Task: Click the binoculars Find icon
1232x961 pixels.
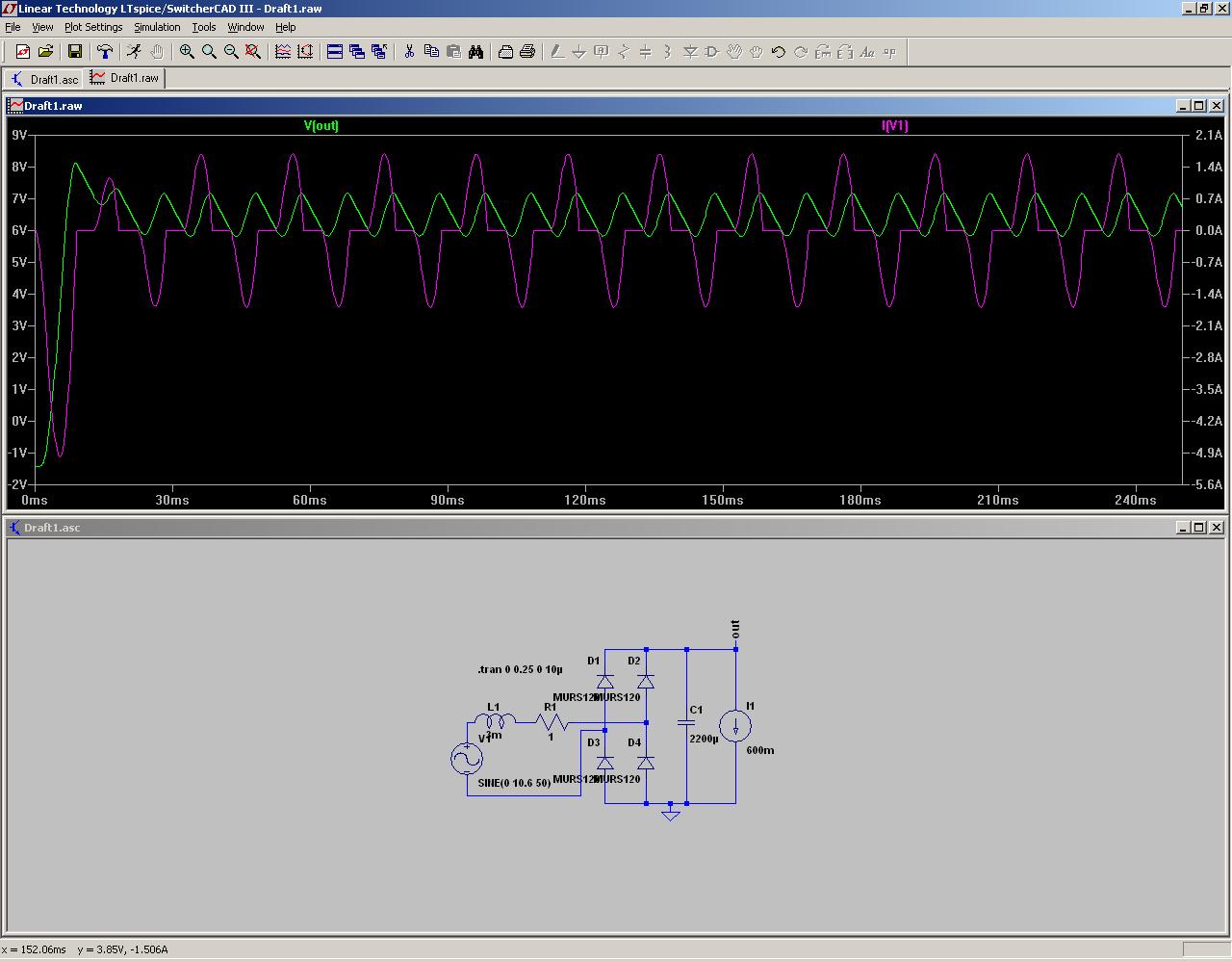Action: (x=475, y=52)
